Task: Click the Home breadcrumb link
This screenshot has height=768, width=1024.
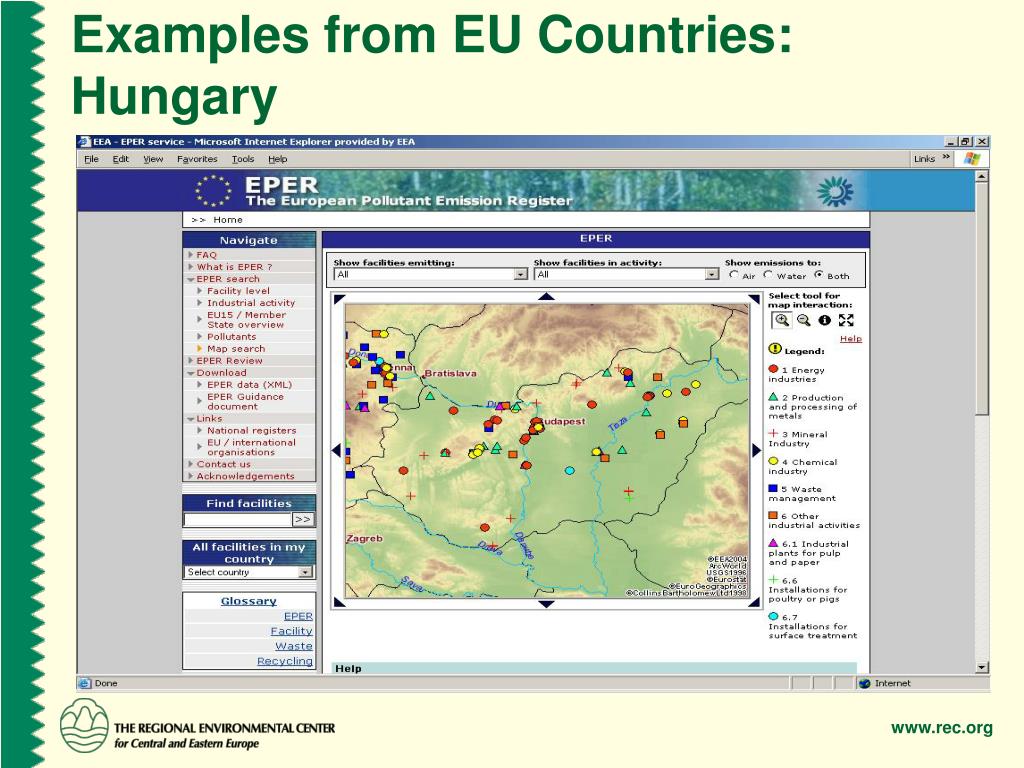Action: (x=227, y=220)
